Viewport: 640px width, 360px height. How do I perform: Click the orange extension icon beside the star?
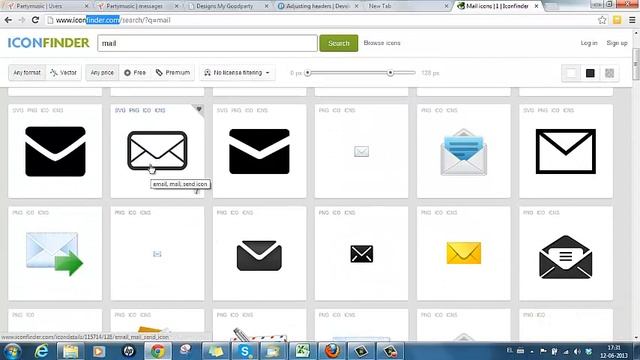coord(617,20)
